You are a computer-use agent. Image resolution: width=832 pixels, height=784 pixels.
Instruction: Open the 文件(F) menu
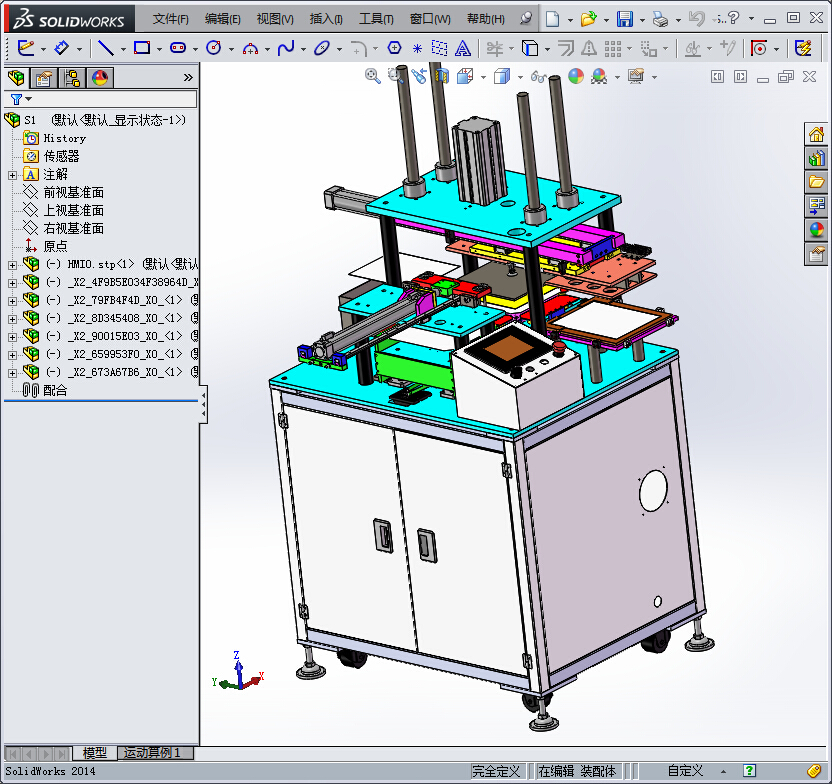170,20
